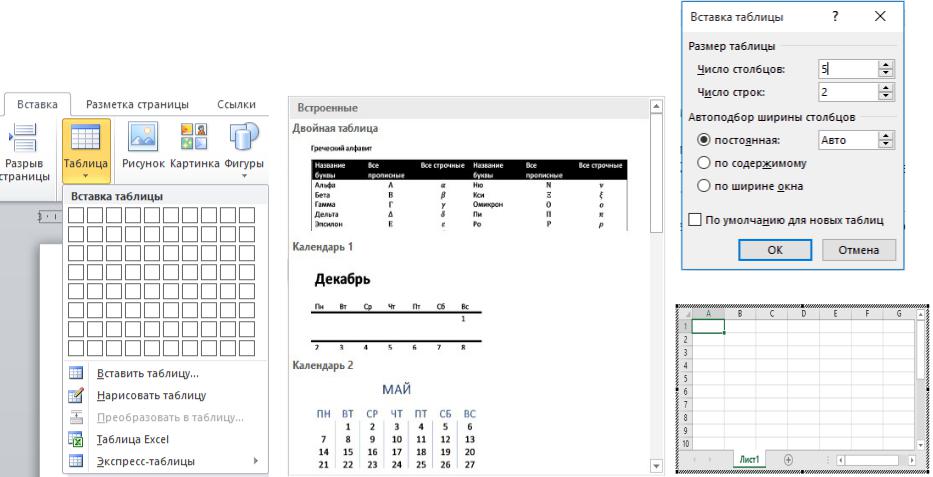Click the Excel icon beside Таблица Excel

click(76, 440)
